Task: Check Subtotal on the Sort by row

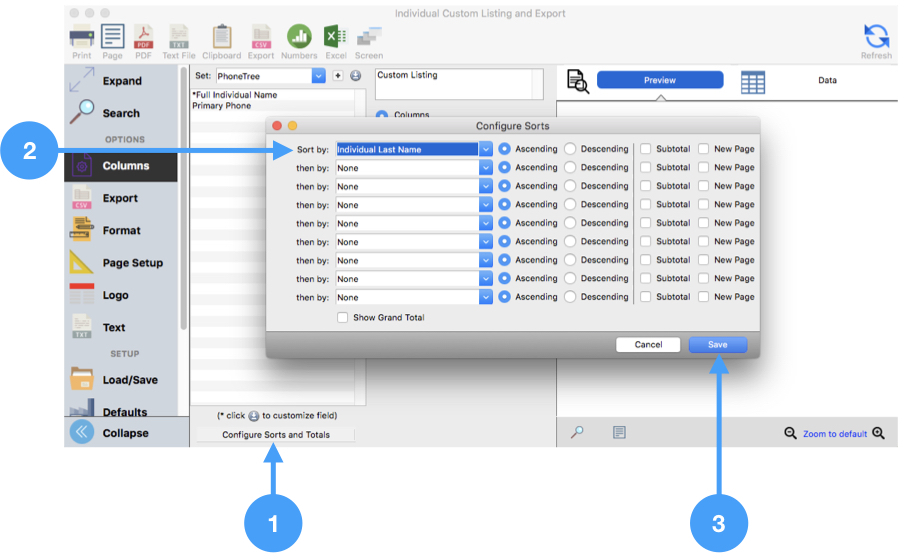Action: click(x=645, y=149)
